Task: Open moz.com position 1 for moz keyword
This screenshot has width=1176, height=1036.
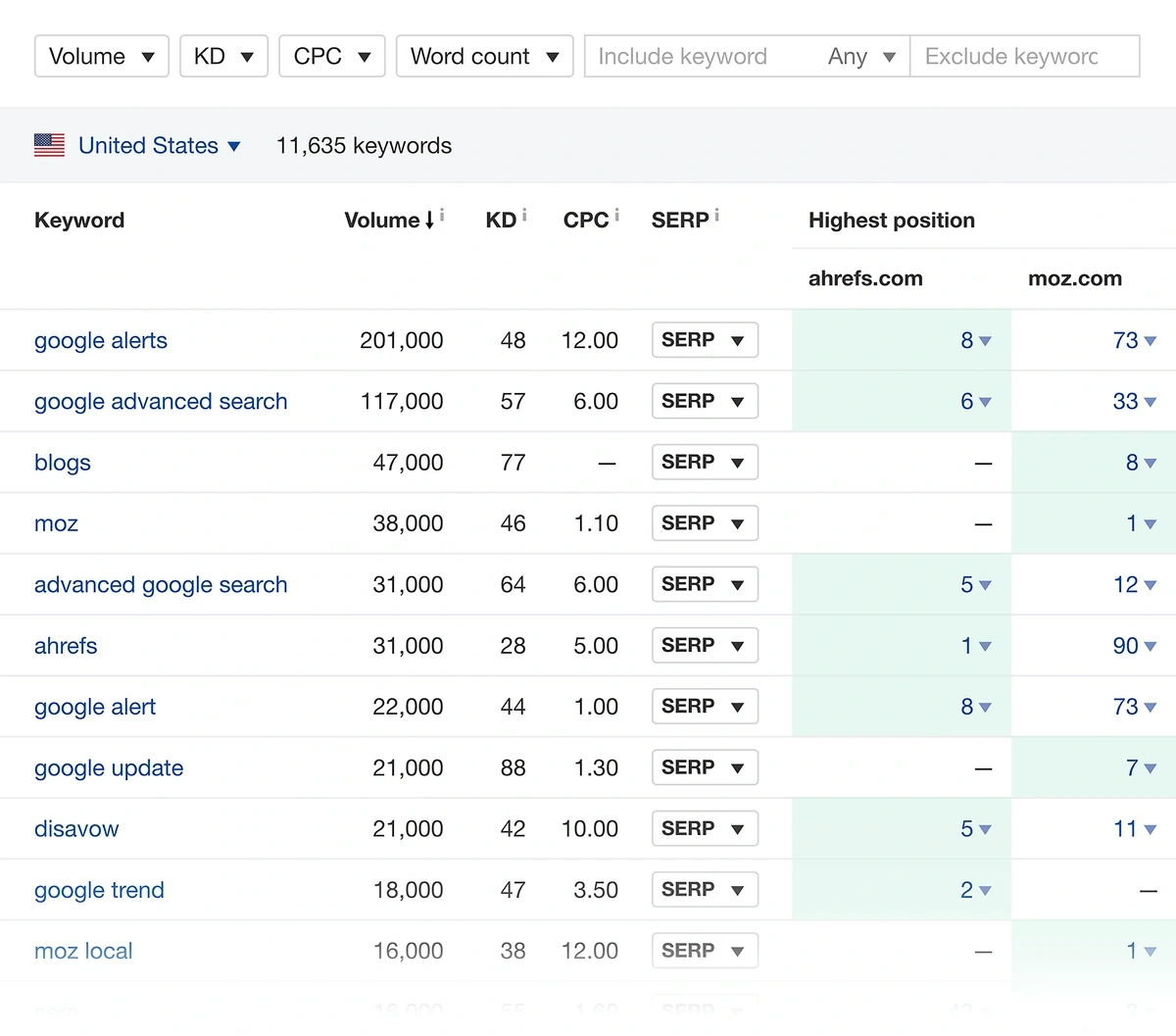Action: 1142,523
